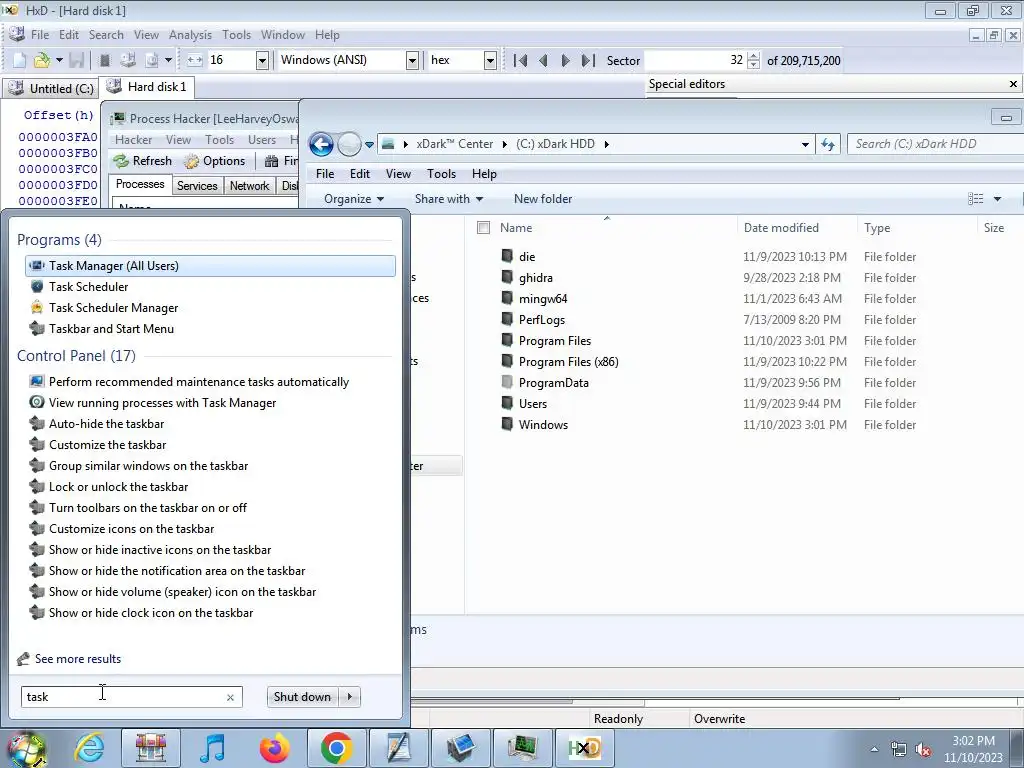Switch to Process Hacker Network tab
The image size is (1024, 768).
coord(249,185)
